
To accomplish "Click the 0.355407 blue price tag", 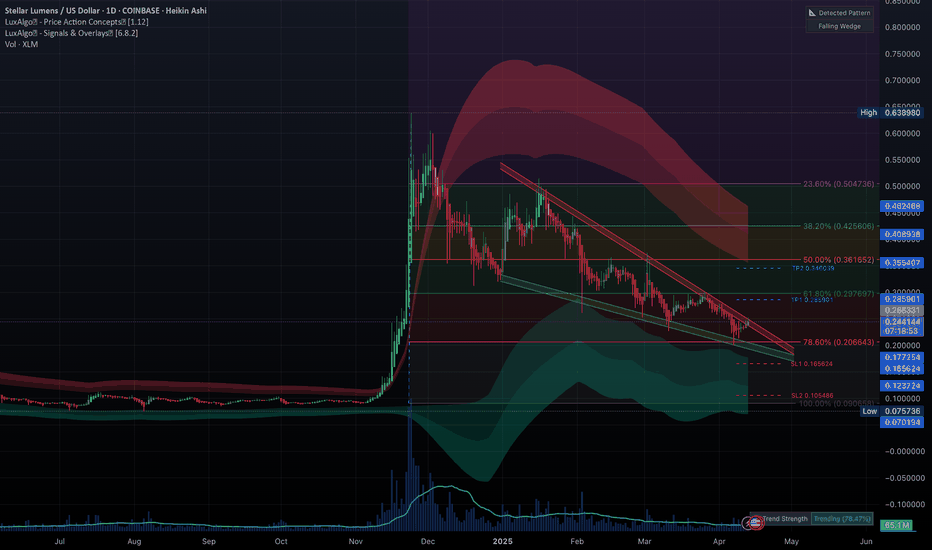I will pyautogui.click(x=902, y=263).
